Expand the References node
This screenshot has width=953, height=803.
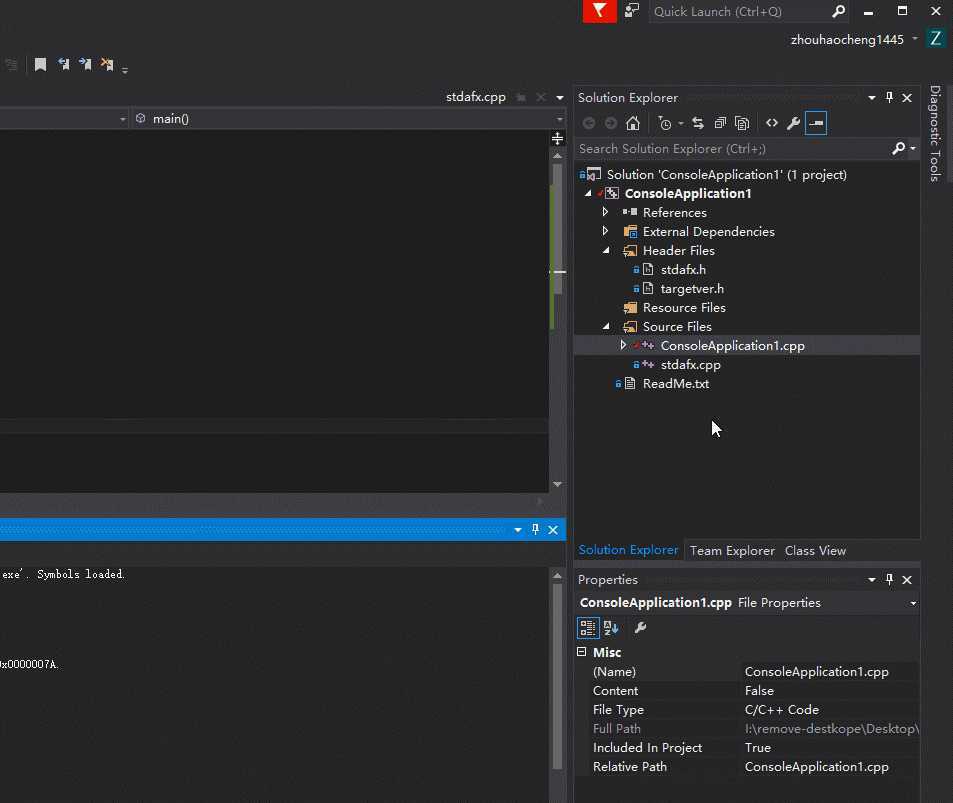pyautogui.click(x=605, y=212)
